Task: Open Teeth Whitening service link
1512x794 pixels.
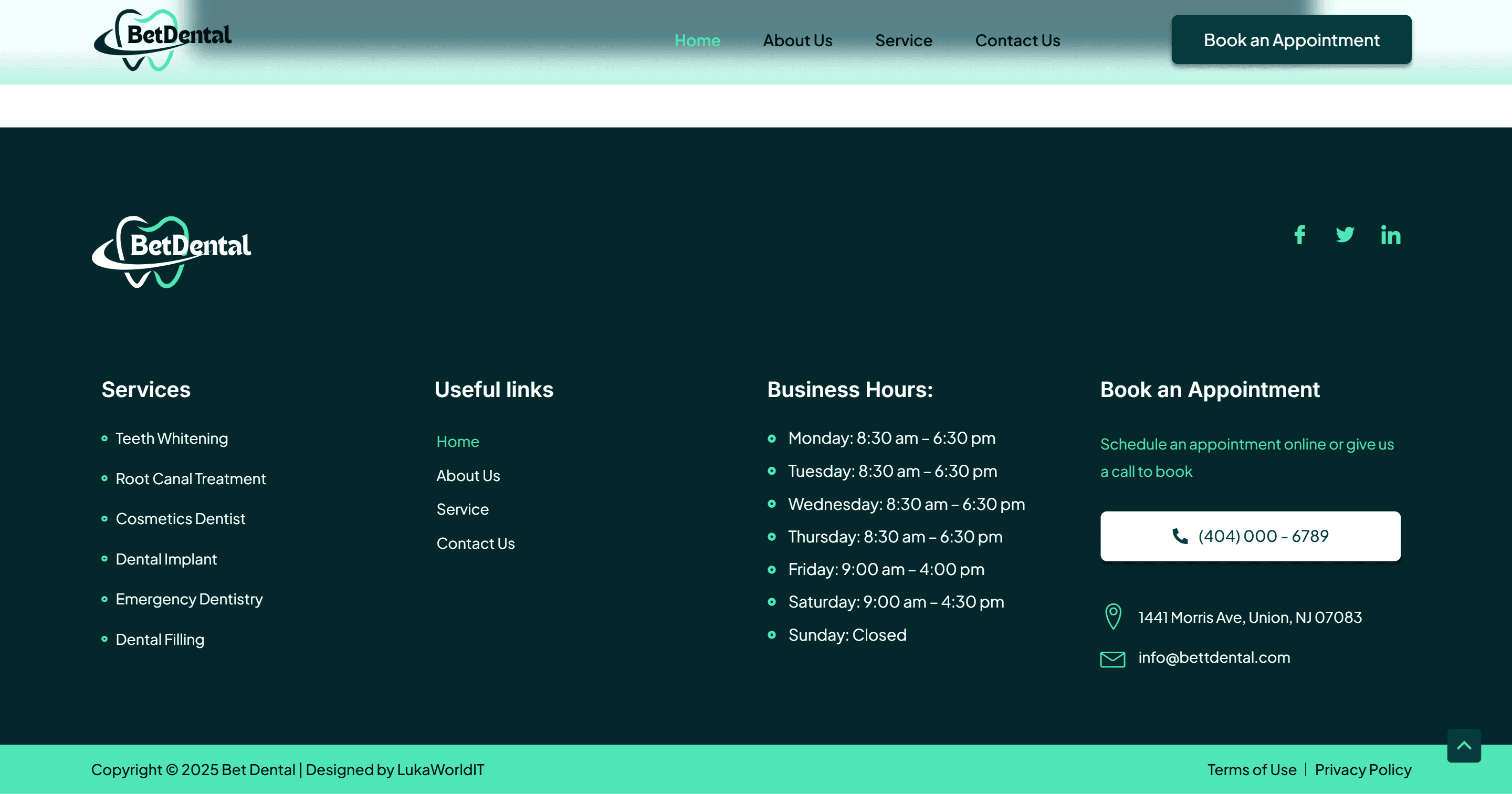Action: [x=171, y=438]
